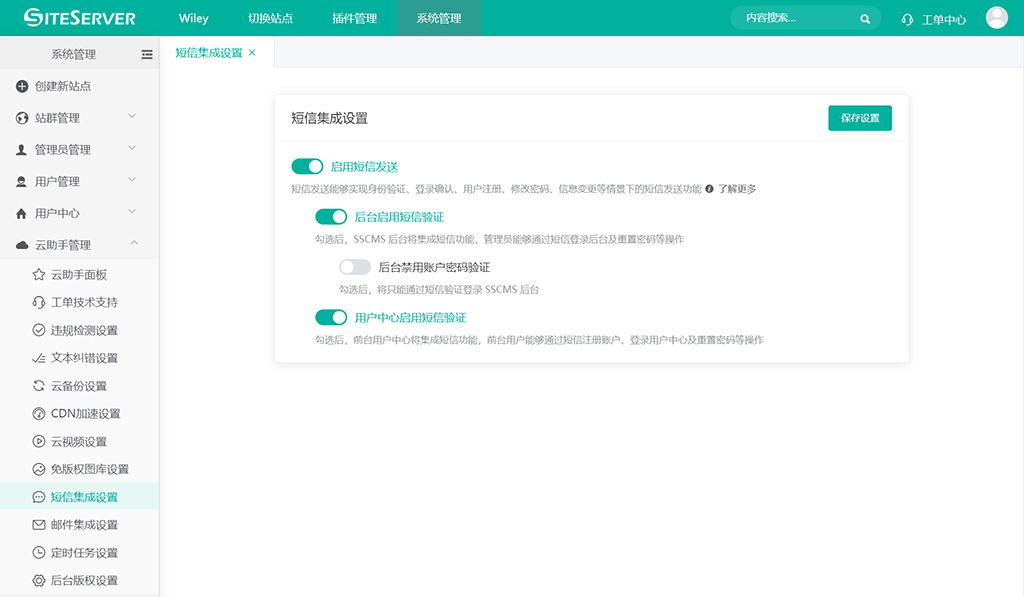Click the 保存设置 button
Screen dimensions: 1024x597
click(x=859, y=118)
